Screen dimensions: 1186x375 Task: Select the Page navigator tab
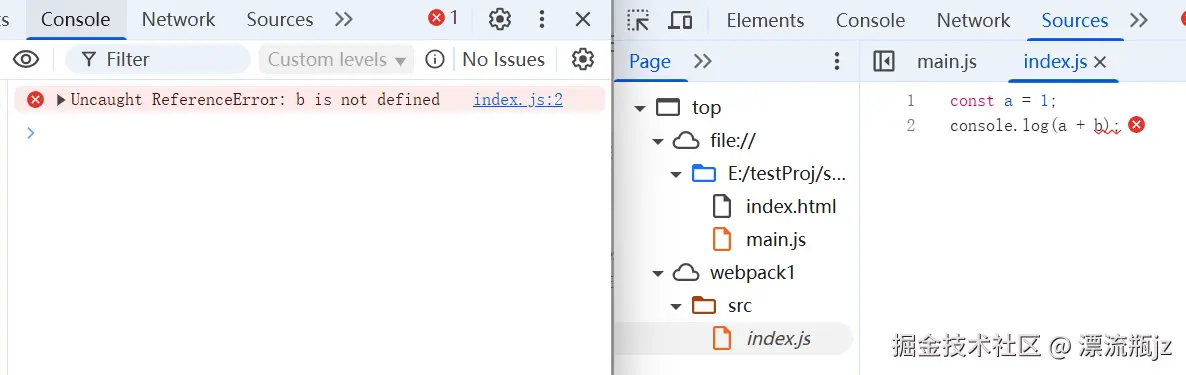pyautogui.click(x=650, y=61)
